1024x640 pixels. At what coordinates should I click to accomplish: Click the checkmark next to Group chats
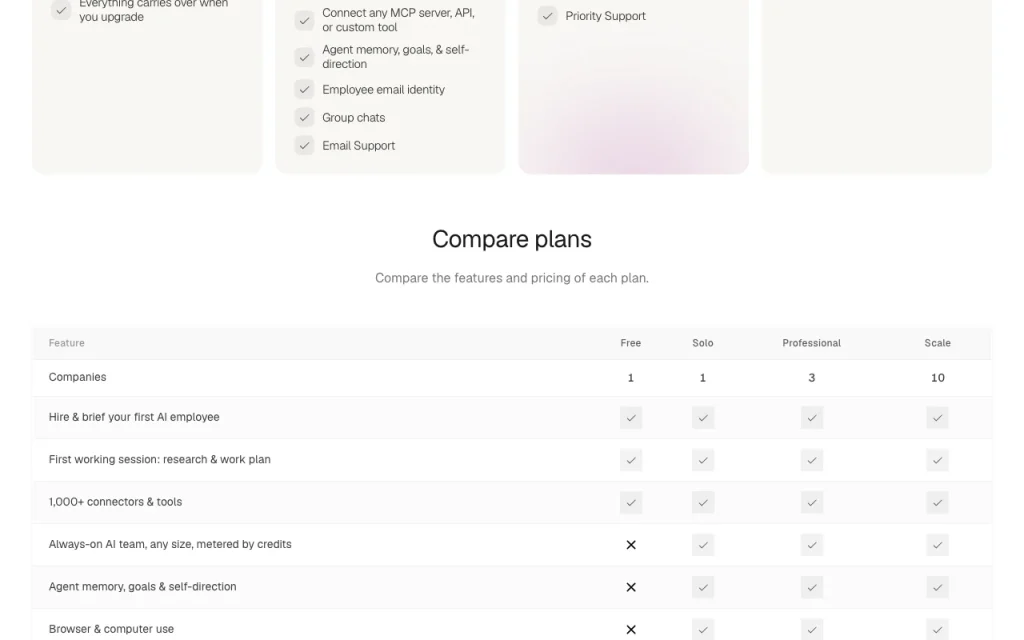click(304, 118)
